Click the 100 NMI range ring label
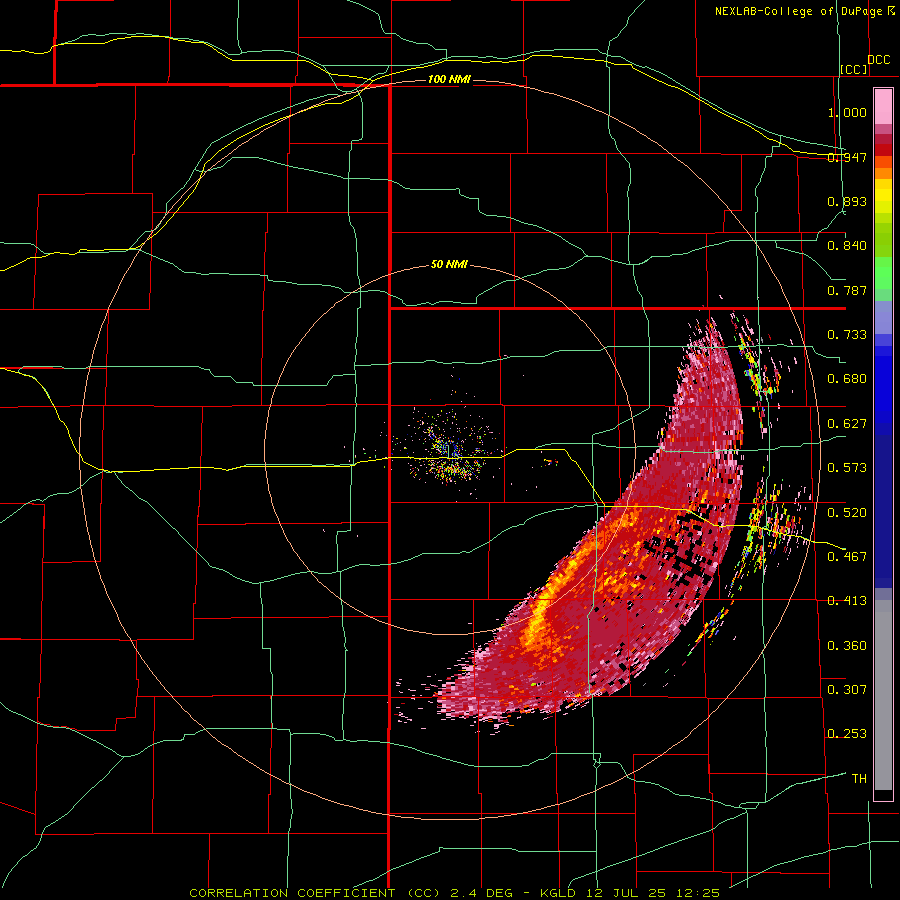This screenshot has width=900, height=900. 449,79
